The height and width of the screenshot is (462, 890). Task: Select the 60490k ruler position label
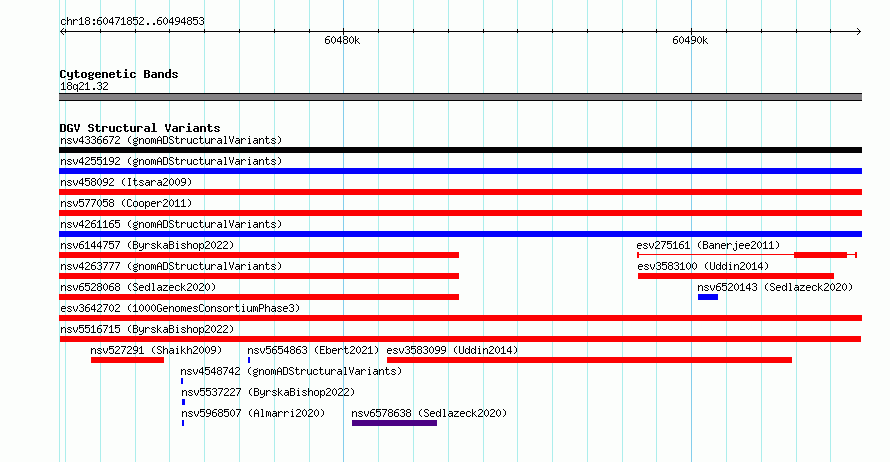pyautogui.click(x=690, y=40)
